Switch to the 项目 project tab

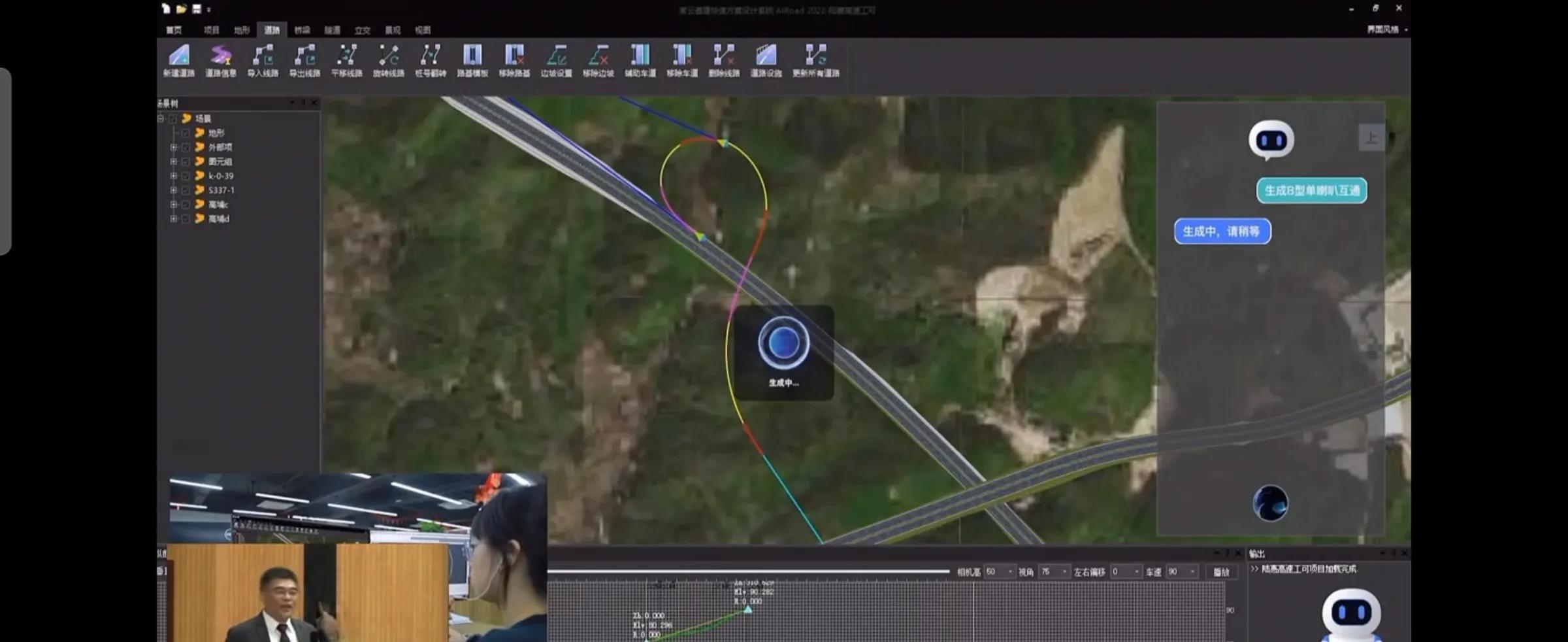point(211,30)
